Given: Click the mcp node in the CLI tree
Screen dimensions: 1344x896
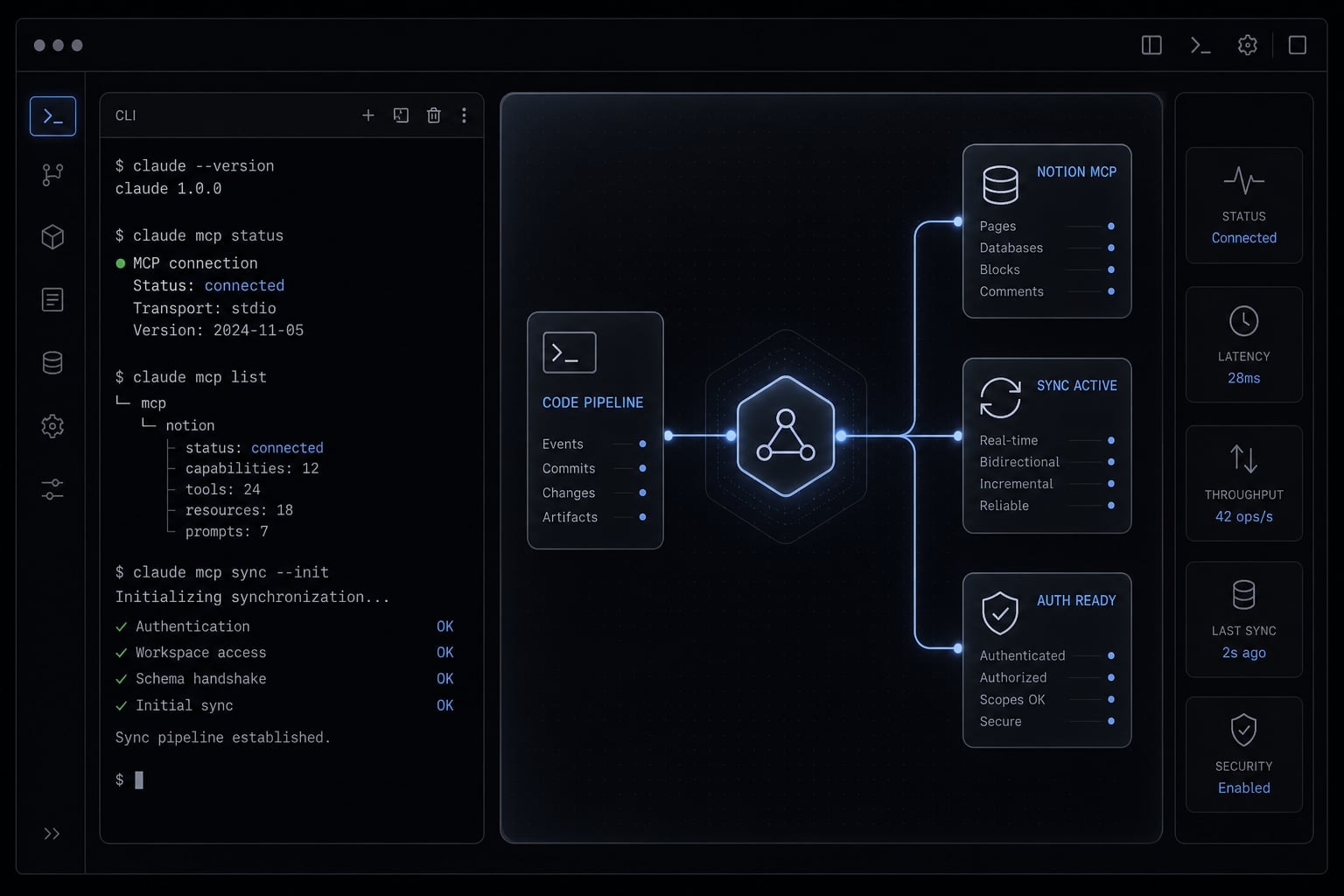Looking at the screenshot, I should [153, 403].
